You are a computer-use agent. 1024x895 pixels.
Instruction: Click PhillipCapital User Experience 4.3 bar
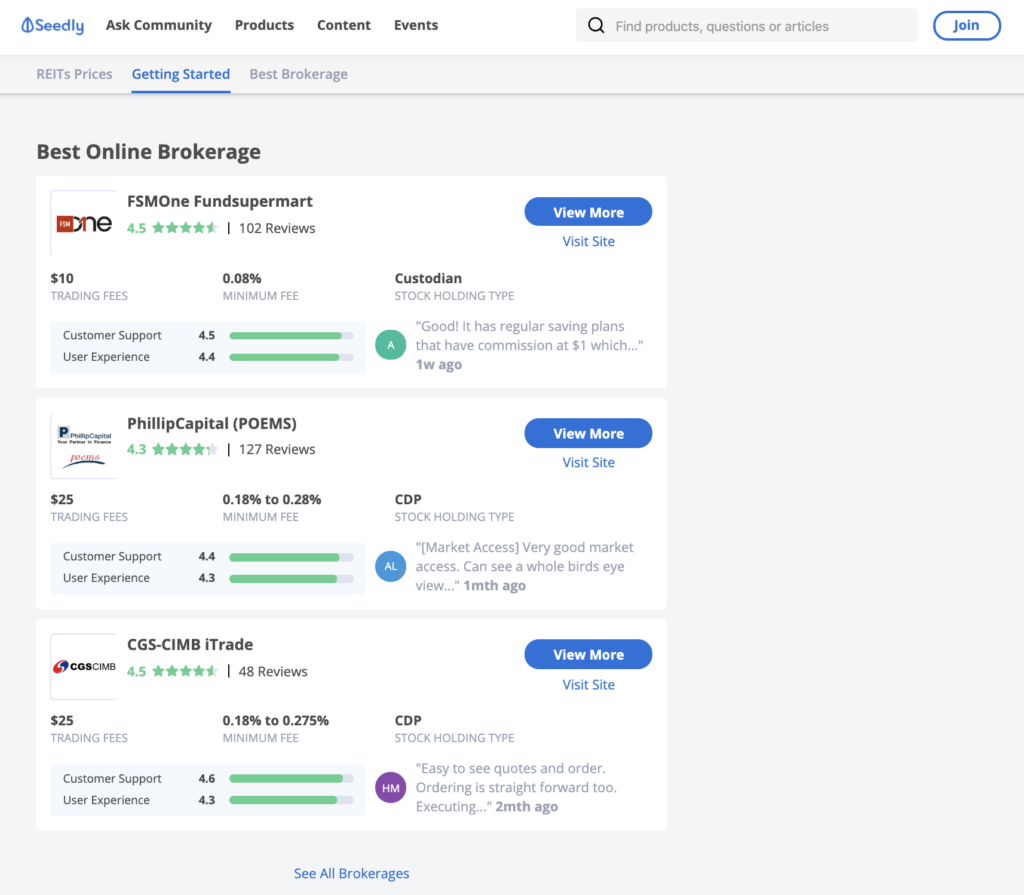tap(291, 579)
